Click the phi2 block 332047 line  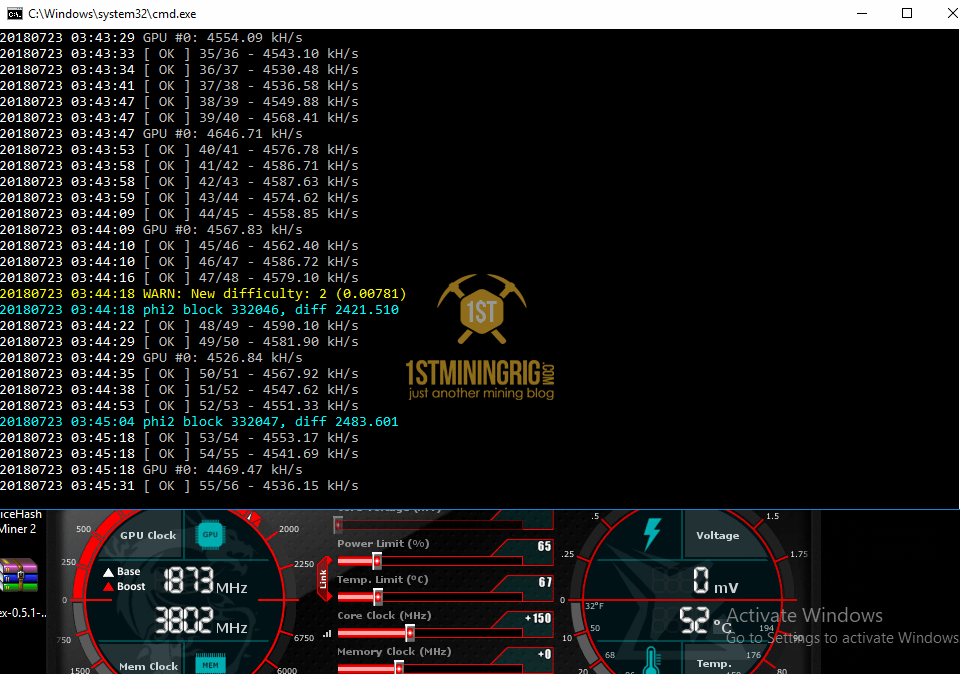coord(200,422)
